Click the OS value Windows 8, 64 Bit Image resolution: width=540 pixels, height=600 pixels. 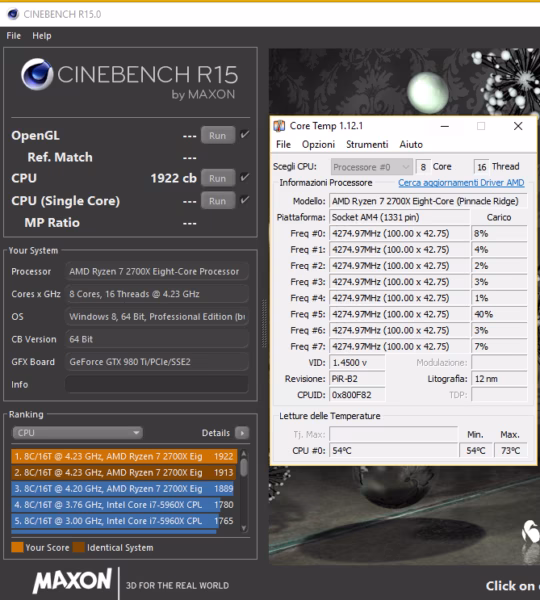tap(157, 316)
